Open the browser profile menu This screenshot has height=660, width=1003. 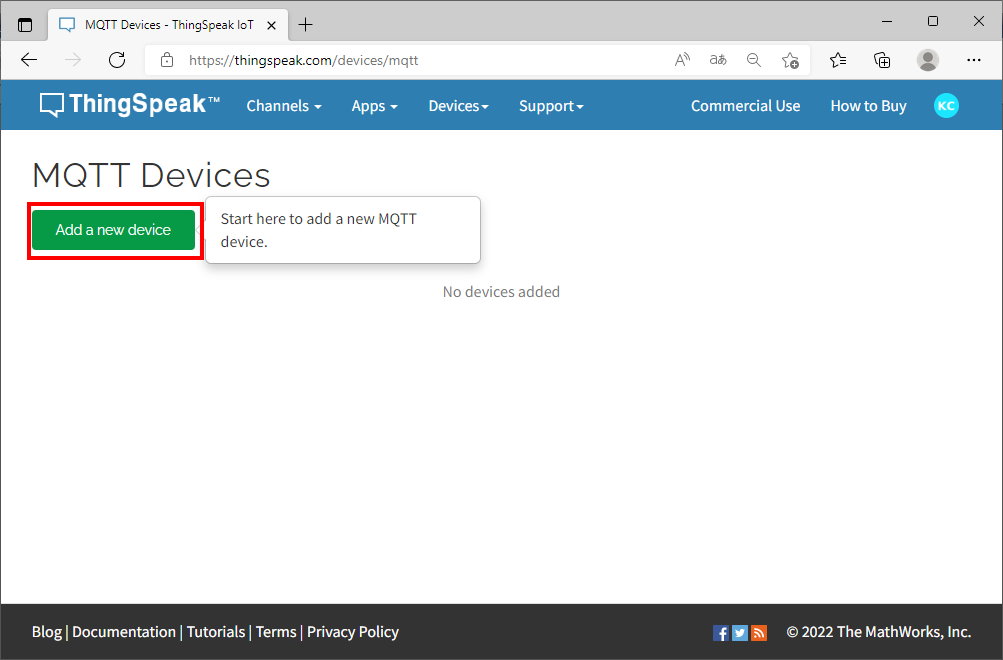pos(928,60)
